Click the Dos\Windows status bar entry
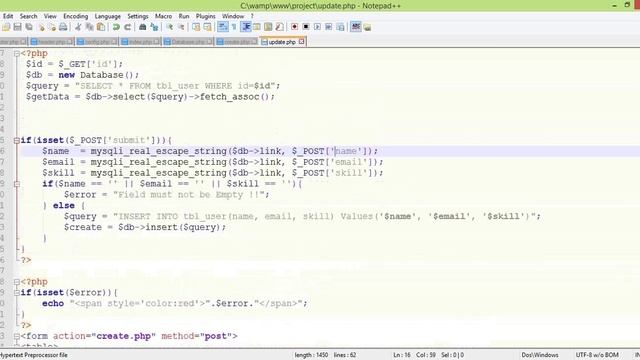The width and height of the screenshot is (640, 360). pos(540,355)
